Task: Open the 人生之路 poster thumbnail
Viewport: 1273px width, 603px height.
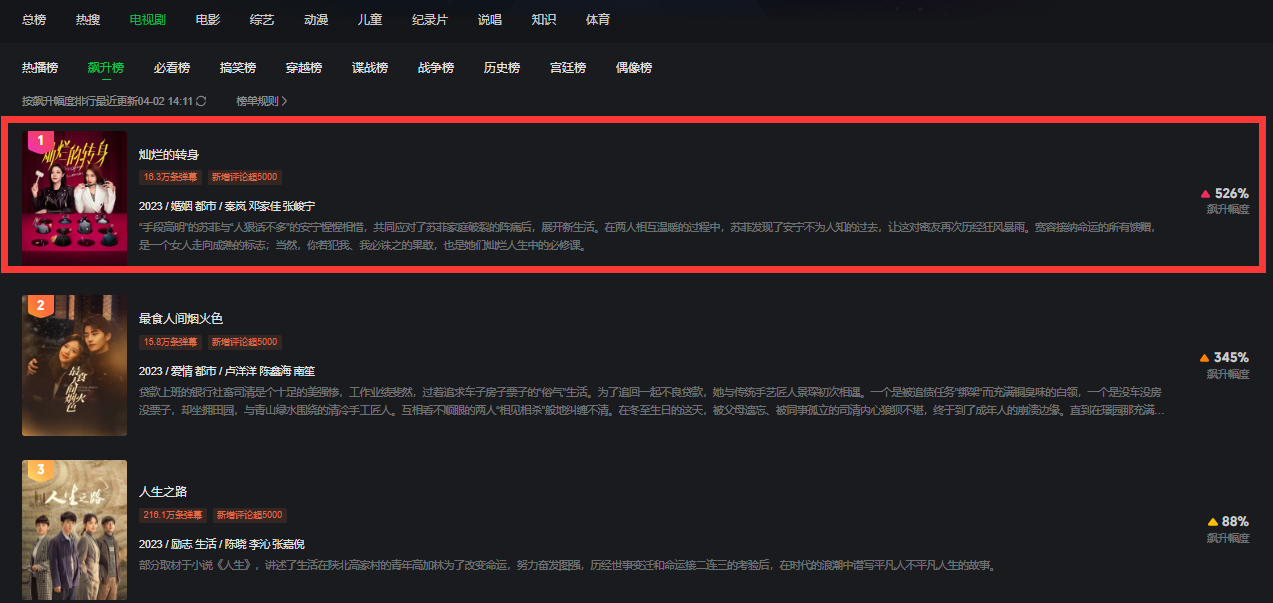Action: [75, 530]
